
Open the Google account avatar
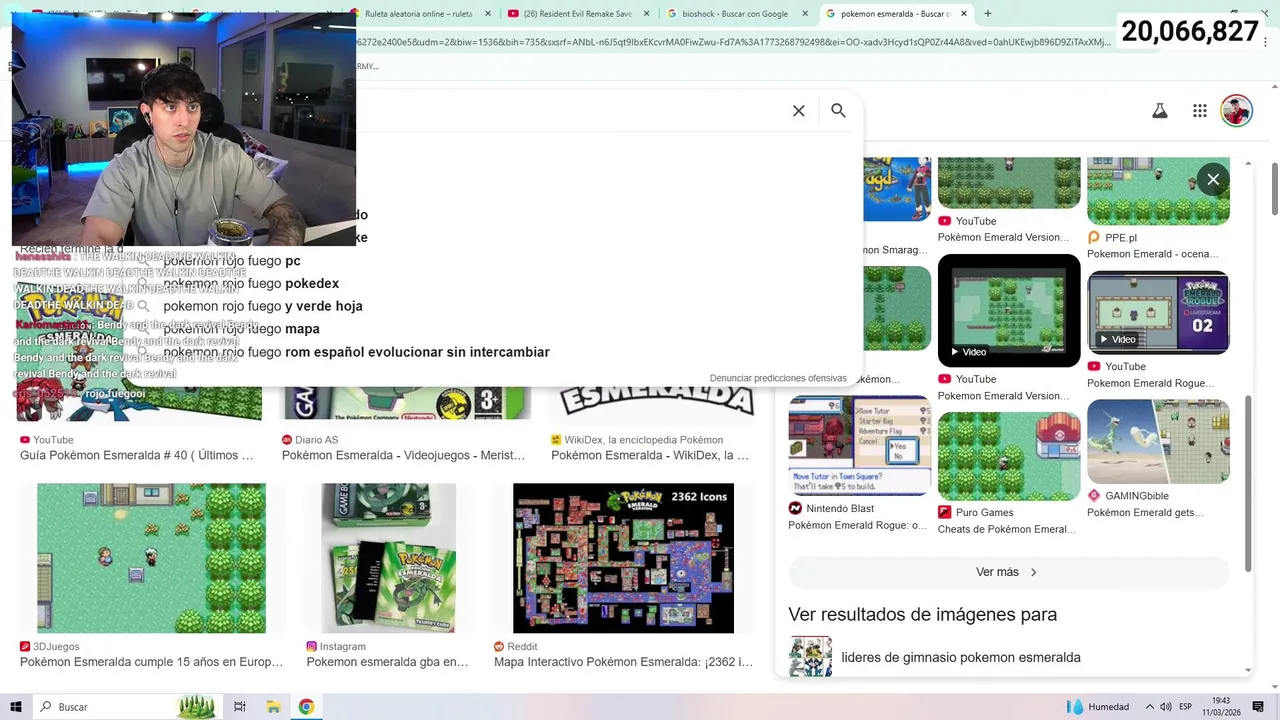tap(1237, 111)
